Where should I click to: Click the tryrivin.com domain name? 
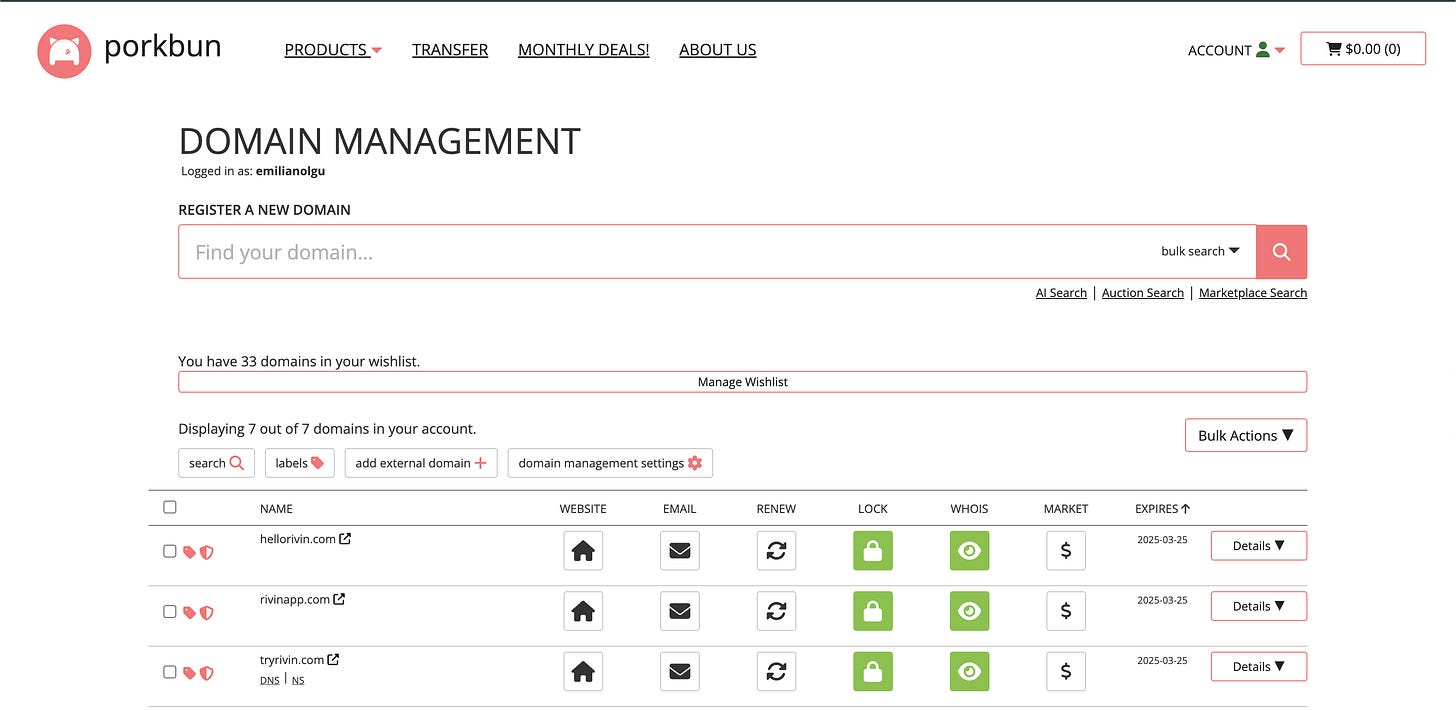point(292,660)
